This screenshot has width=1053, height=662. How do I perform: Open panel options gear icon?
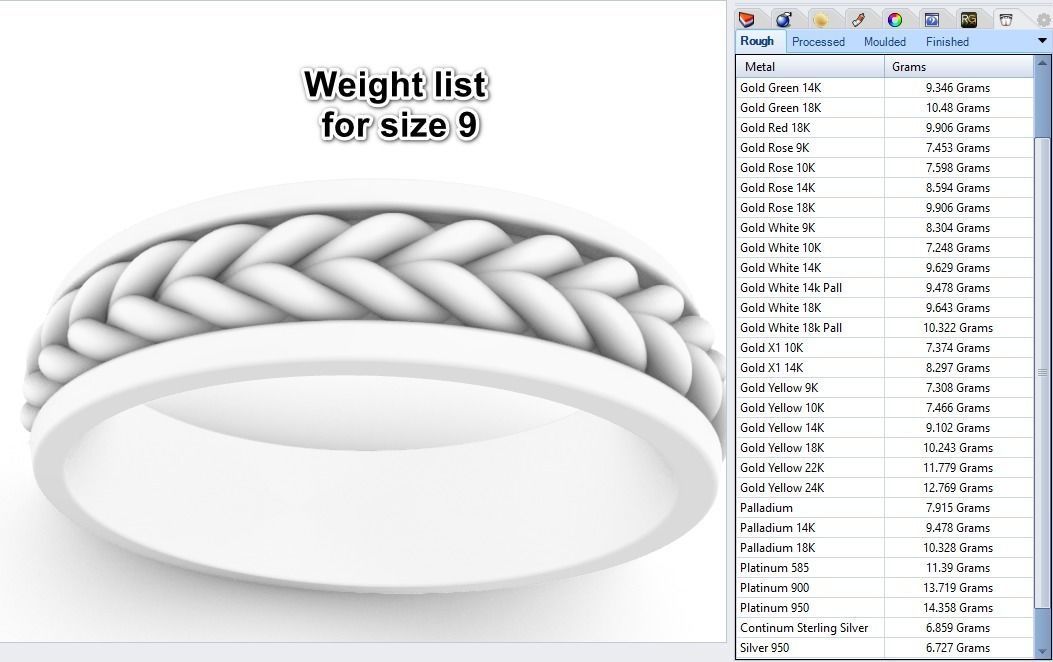pos(1044,20)
